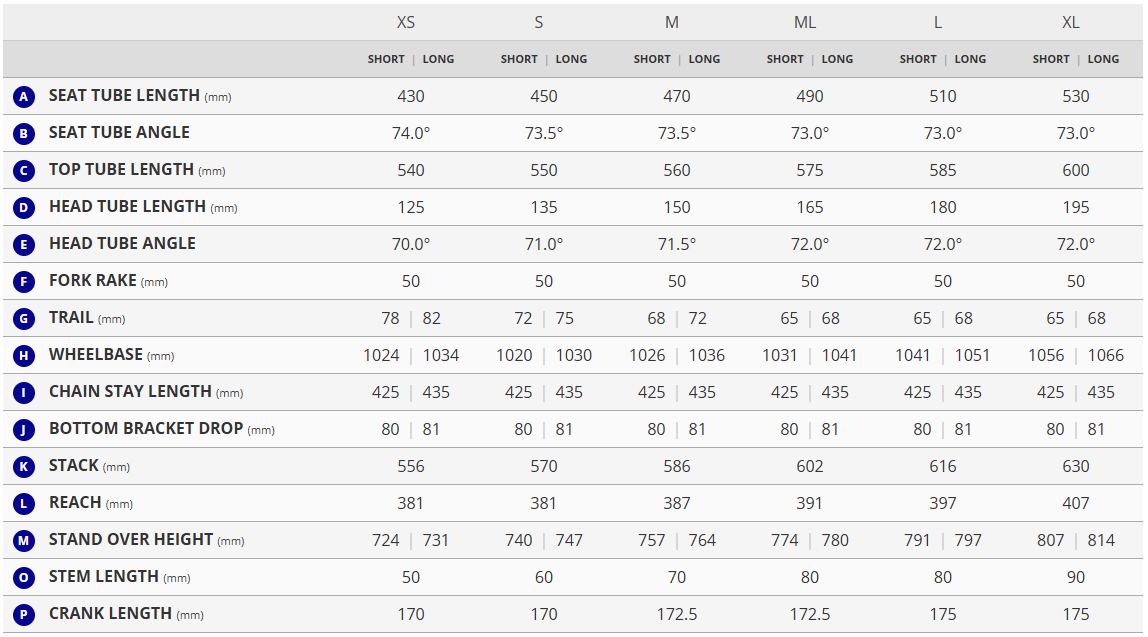Image resolution: width=1148 pixels, height=637 pixels.
Task: Click the Bottom Bracket Drop row label
Action: point(146,429)
